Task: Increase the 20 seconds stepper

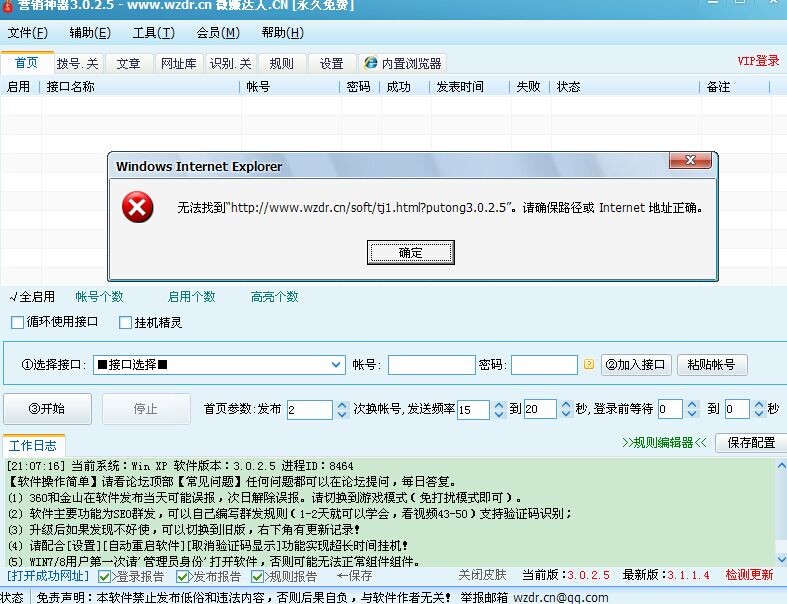Action: 566,405
